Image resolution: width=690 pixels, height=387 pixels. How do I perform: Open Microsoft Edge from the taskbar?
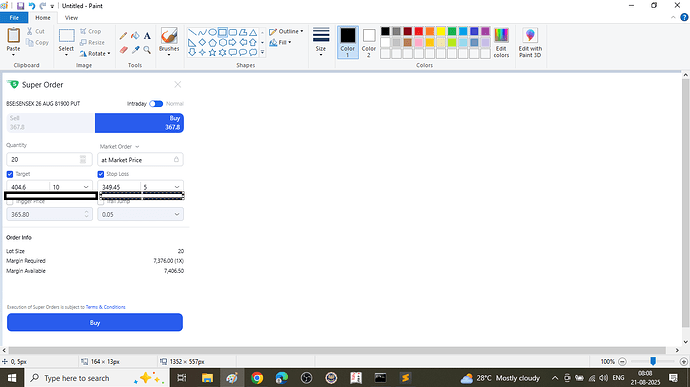(282, 378)
